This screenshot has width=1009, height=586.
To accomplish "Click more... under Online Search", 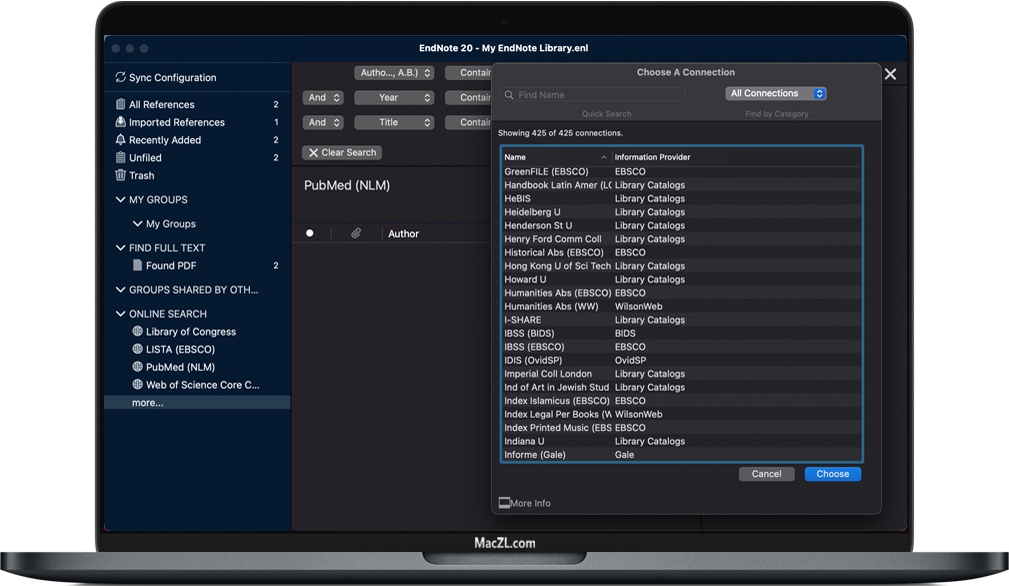I will pos(147,403).
